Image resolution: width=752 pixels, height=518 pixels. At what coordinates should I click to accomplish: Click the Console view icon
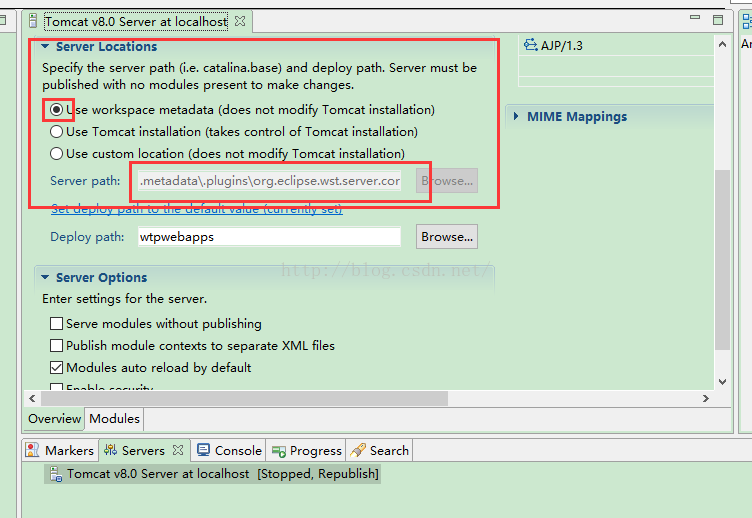pyautogui.click(x=203, y=450)
